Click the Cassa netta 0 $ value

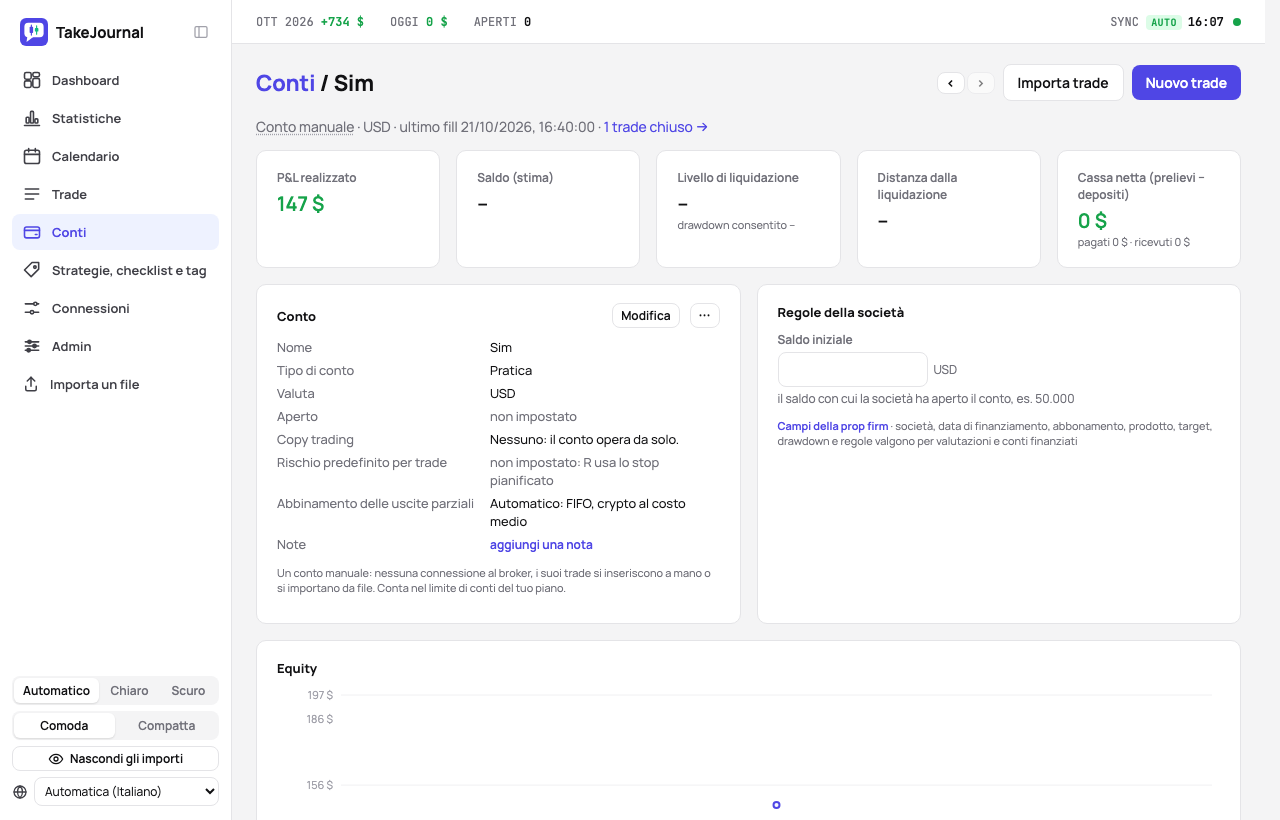(x=1092, y=221)
